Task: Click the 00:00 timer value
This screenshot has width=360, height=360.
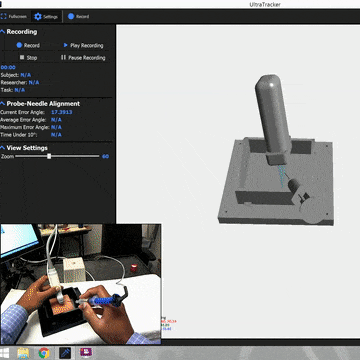Action: 8,67
